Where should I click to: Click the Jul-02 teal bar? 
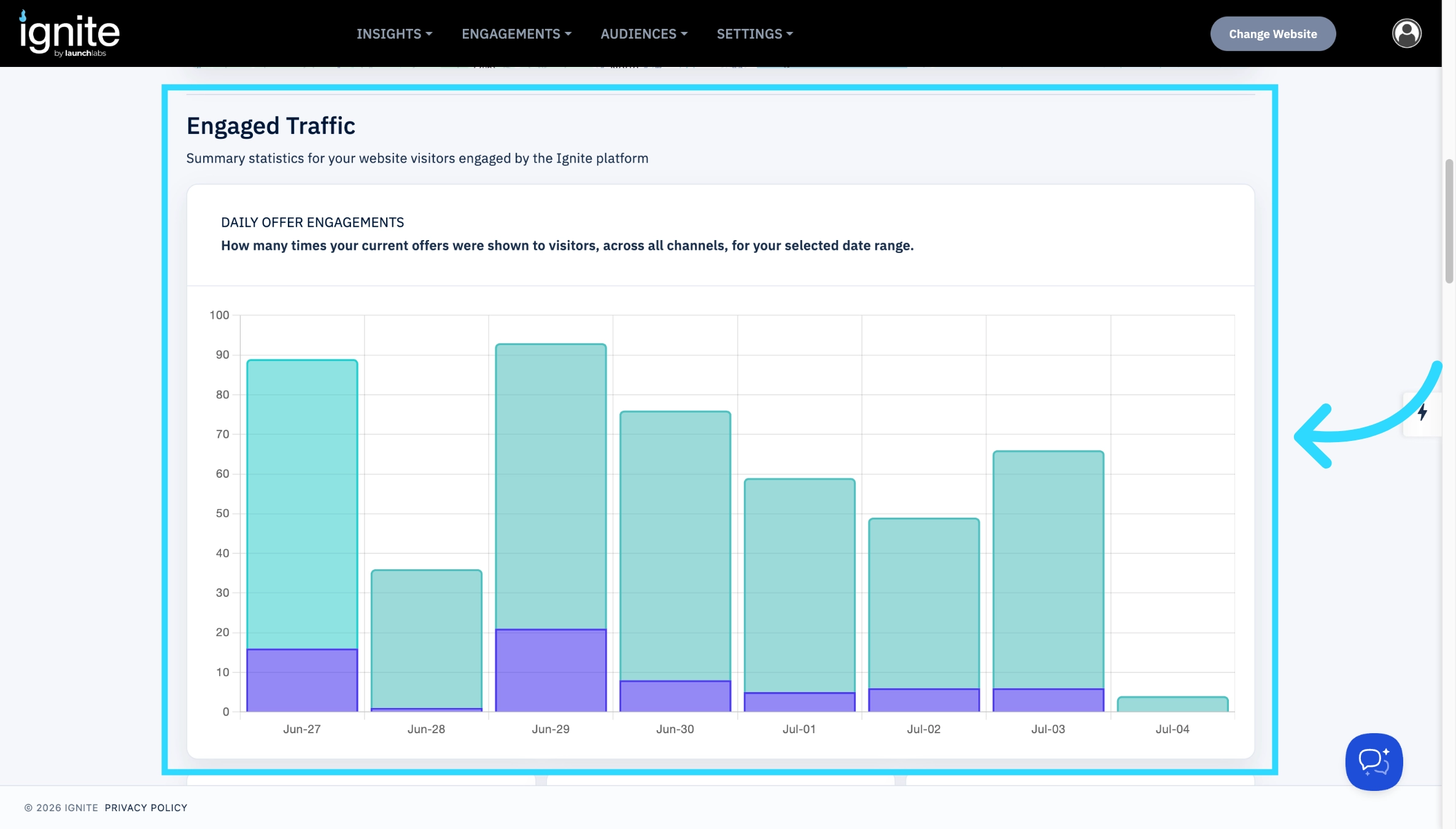(924, 604)
